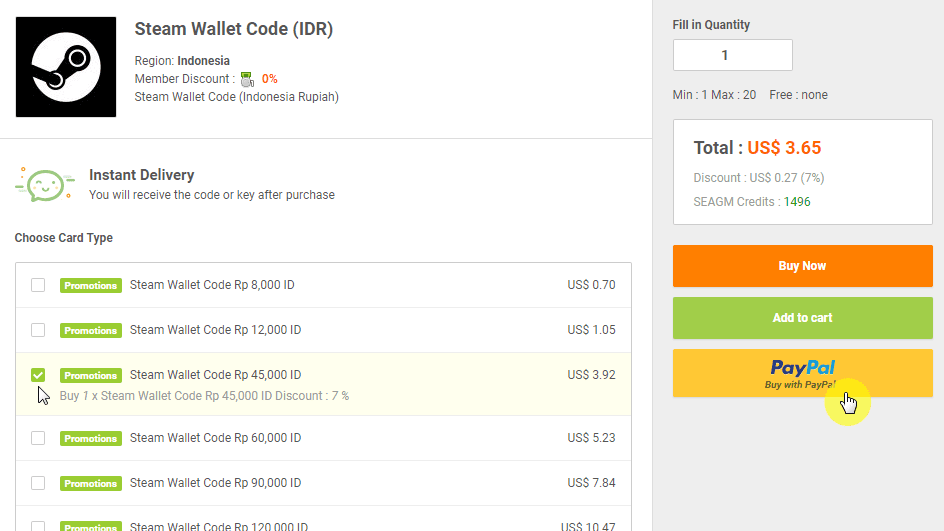Check the Rp 8,000 ID card checkbox
This screenshot has height=531, width=944.
coord(38,285)
